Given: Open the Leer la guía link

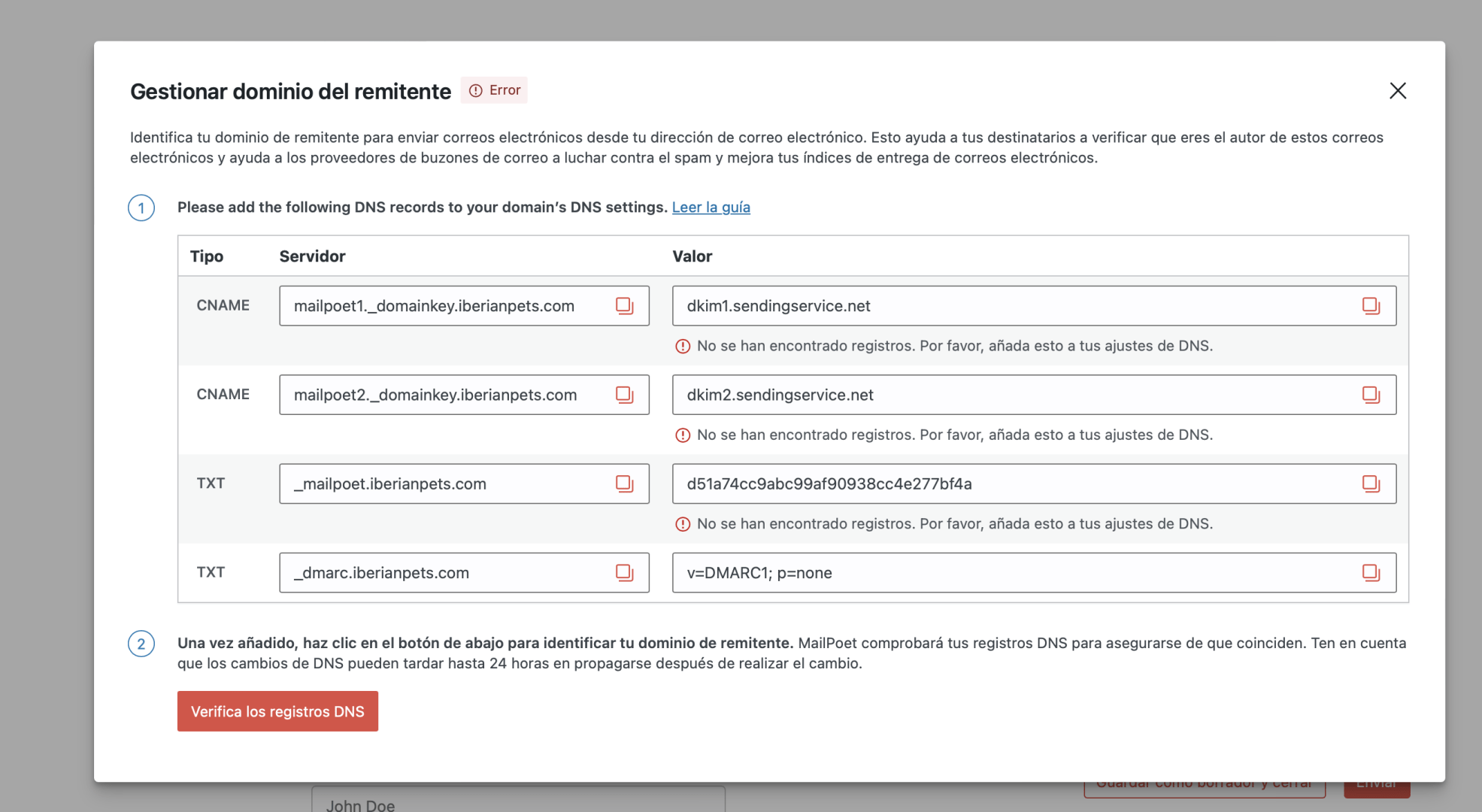Looking at the screenshot, I should (x=711, y=207).
